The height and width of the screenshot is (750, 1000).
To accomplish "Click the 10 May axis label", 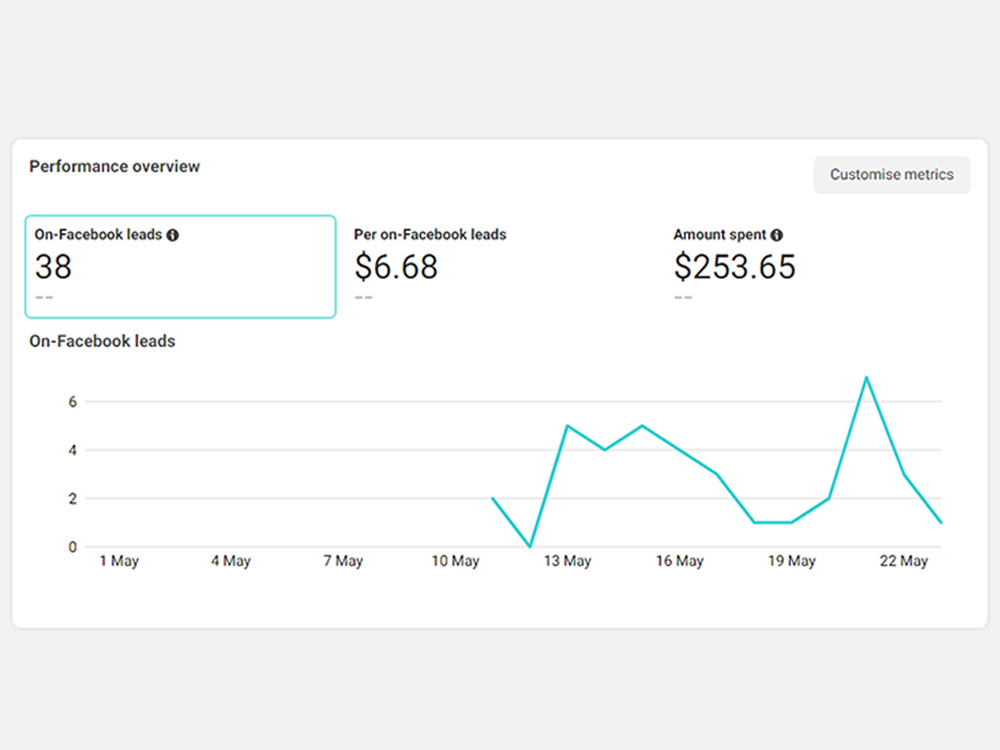I will click(455, 561).
